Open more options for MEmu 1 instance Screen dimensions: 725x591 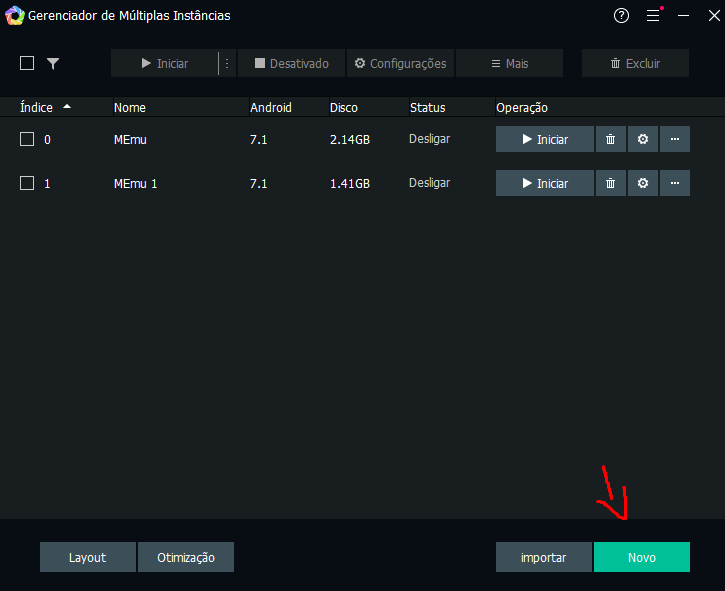[675, 183]
